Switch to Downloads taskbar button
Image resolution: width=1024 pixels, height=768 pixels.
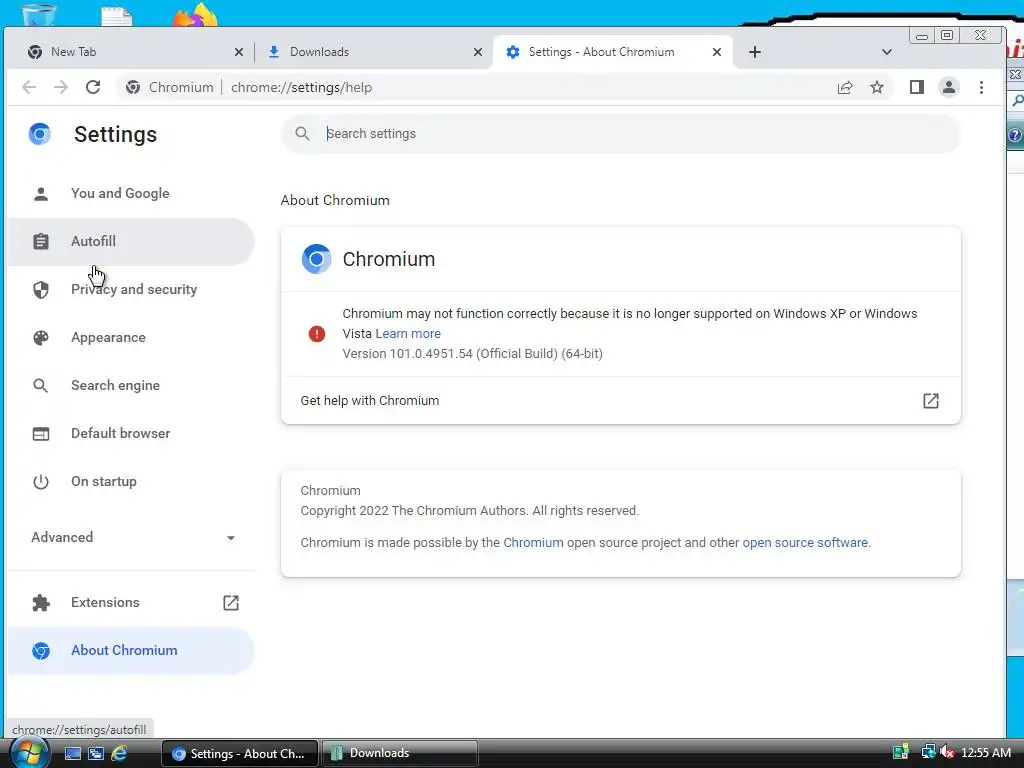click(x=400, y=754)
